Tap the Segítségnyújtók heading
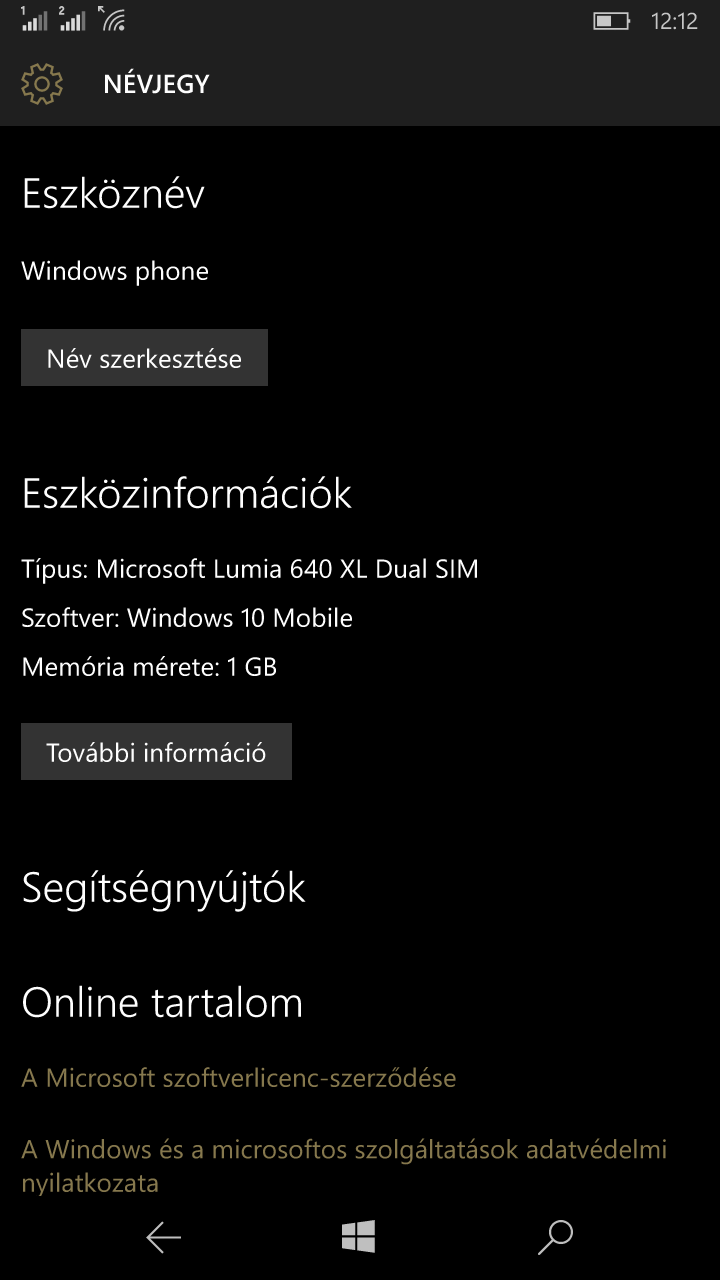Screen dimensions: 720x1280 [x=163, y=889]
